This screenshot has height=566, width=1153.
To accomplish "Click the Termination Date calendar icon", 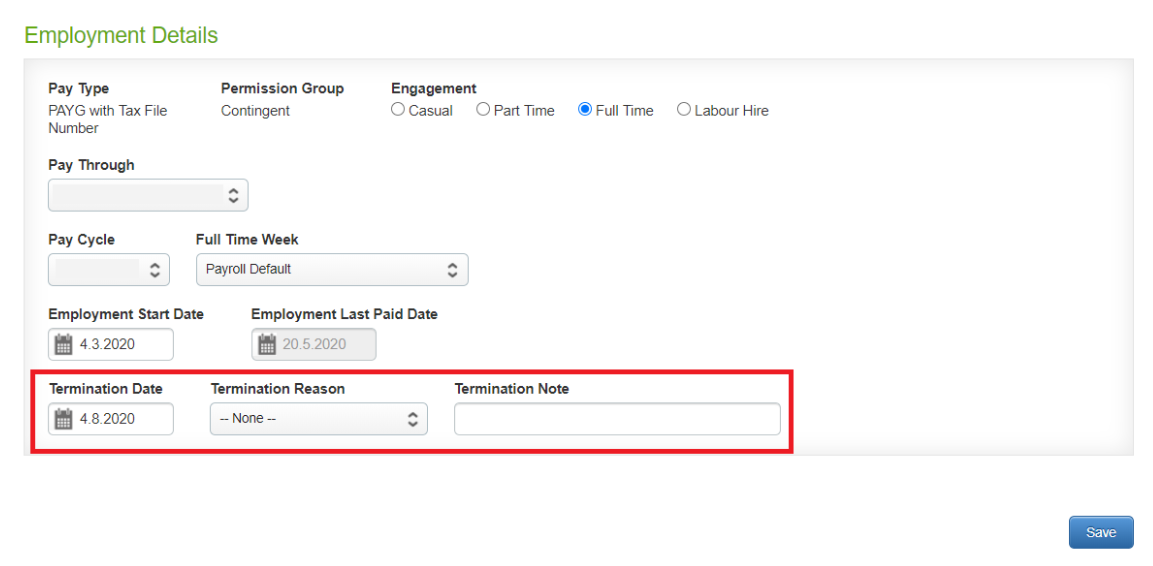I will tap(63, 419).
